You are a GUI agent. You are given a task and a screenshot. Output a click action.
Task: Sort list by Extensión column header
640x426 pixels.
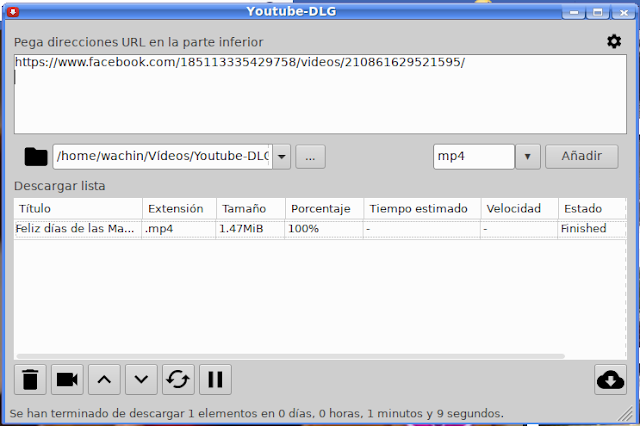coord(179,209)
